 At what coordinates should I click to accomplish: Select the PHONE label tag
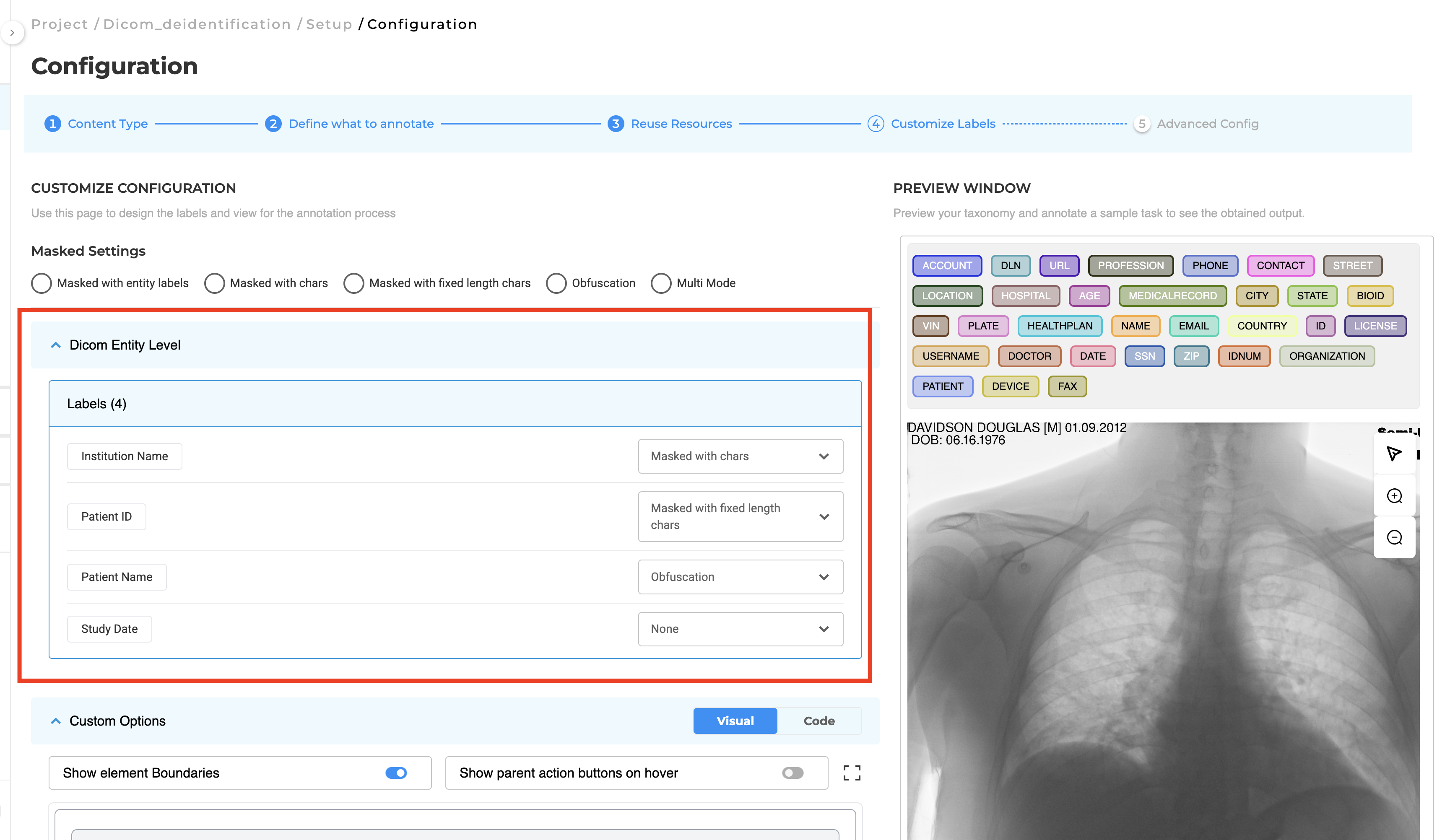pyautogui.click(x=1209, y=266)
